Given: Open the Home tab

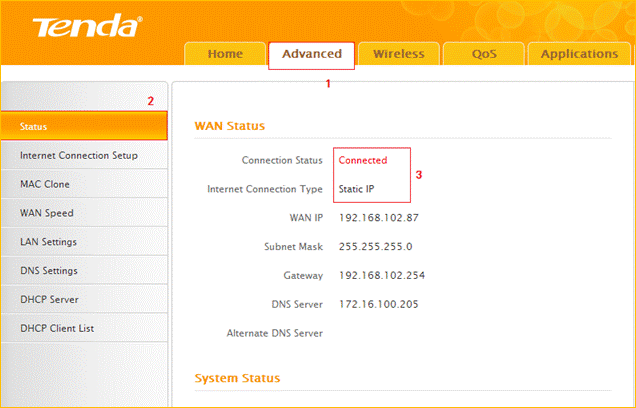Looking at the screenshot, I should coord(224,54).
